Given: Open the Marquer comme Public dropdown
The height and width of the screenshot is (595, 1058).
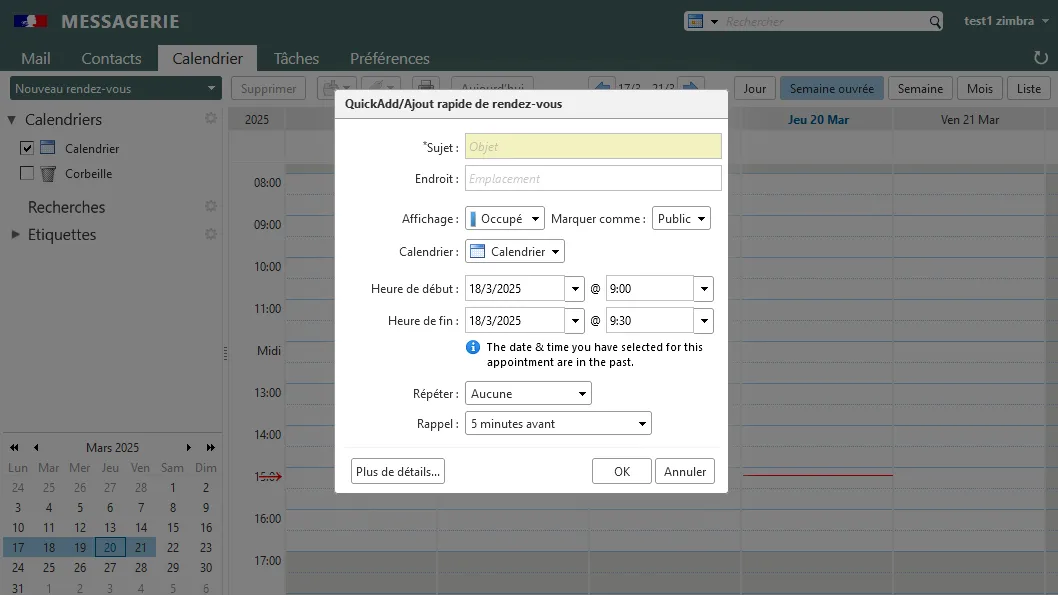Looking at the screenshot, I should [x=681, y=219].
